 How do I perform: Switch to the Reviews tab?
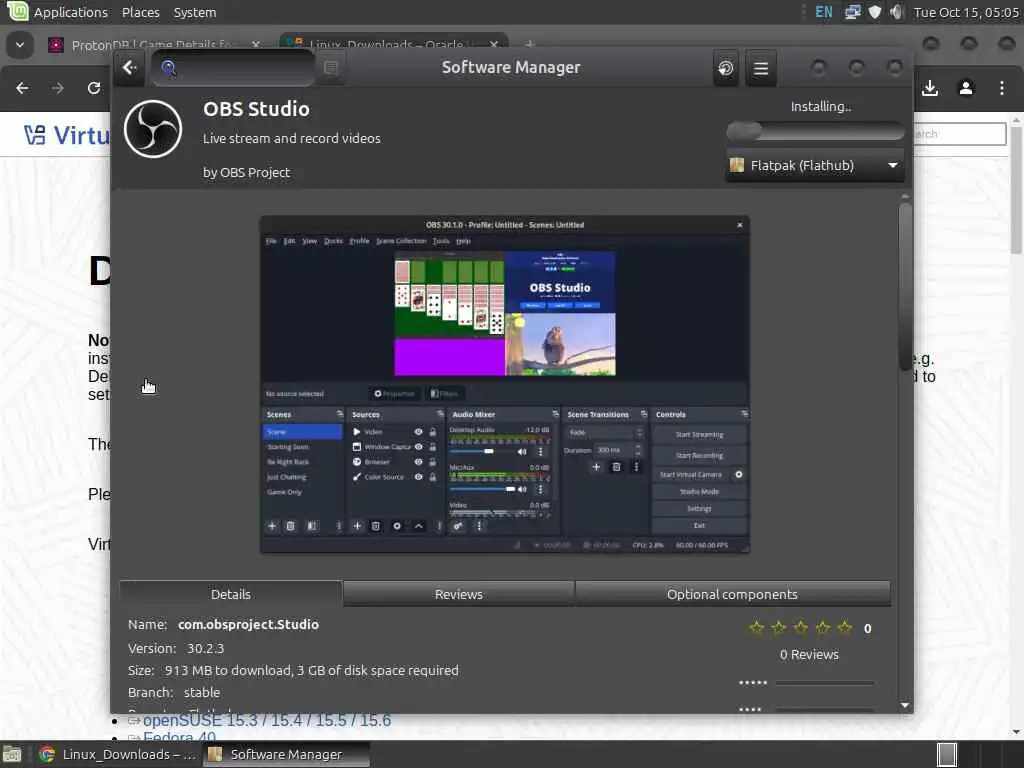[458, 594]
